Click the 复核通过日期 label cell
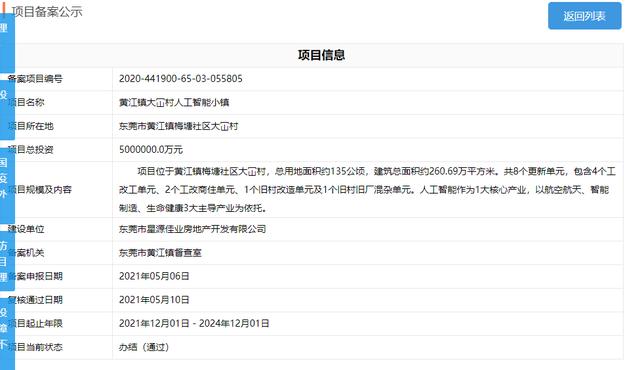 (35, 300)
